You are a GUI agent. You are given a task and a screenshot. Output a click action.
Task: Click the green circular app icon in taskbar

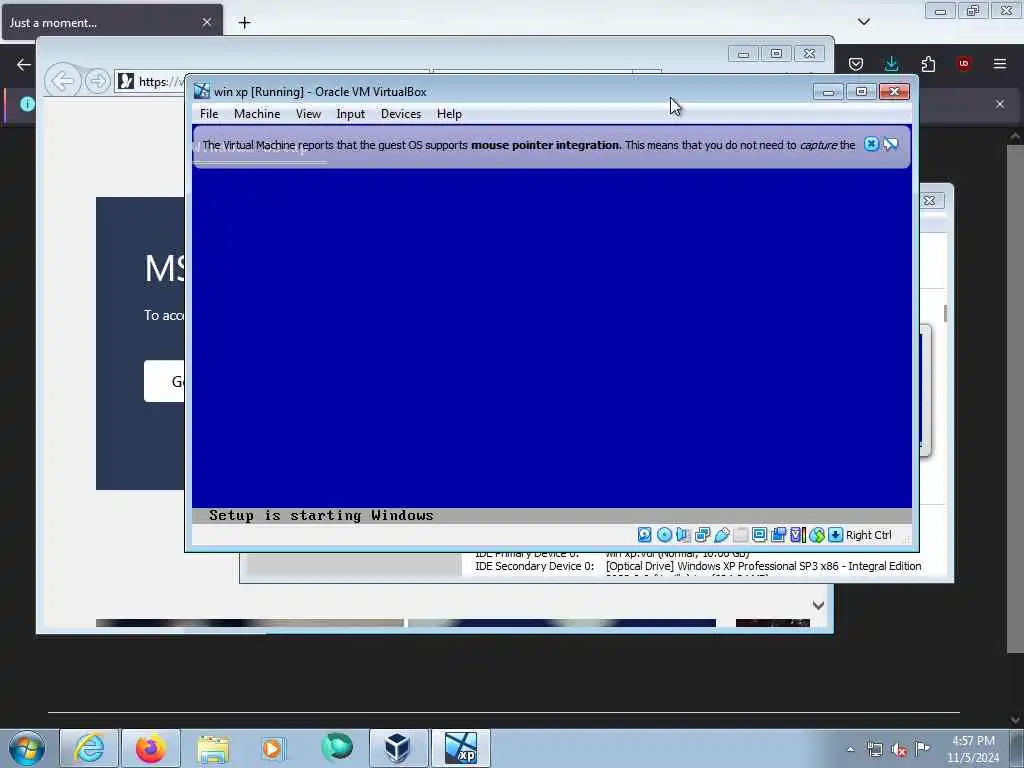[336, 747]
